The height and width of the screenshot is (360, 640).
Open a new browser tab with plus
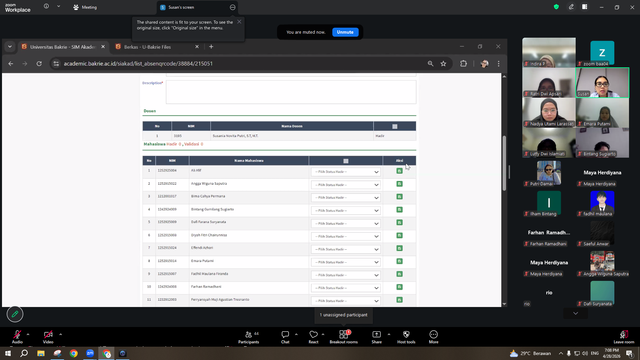[x=211, y=47]
